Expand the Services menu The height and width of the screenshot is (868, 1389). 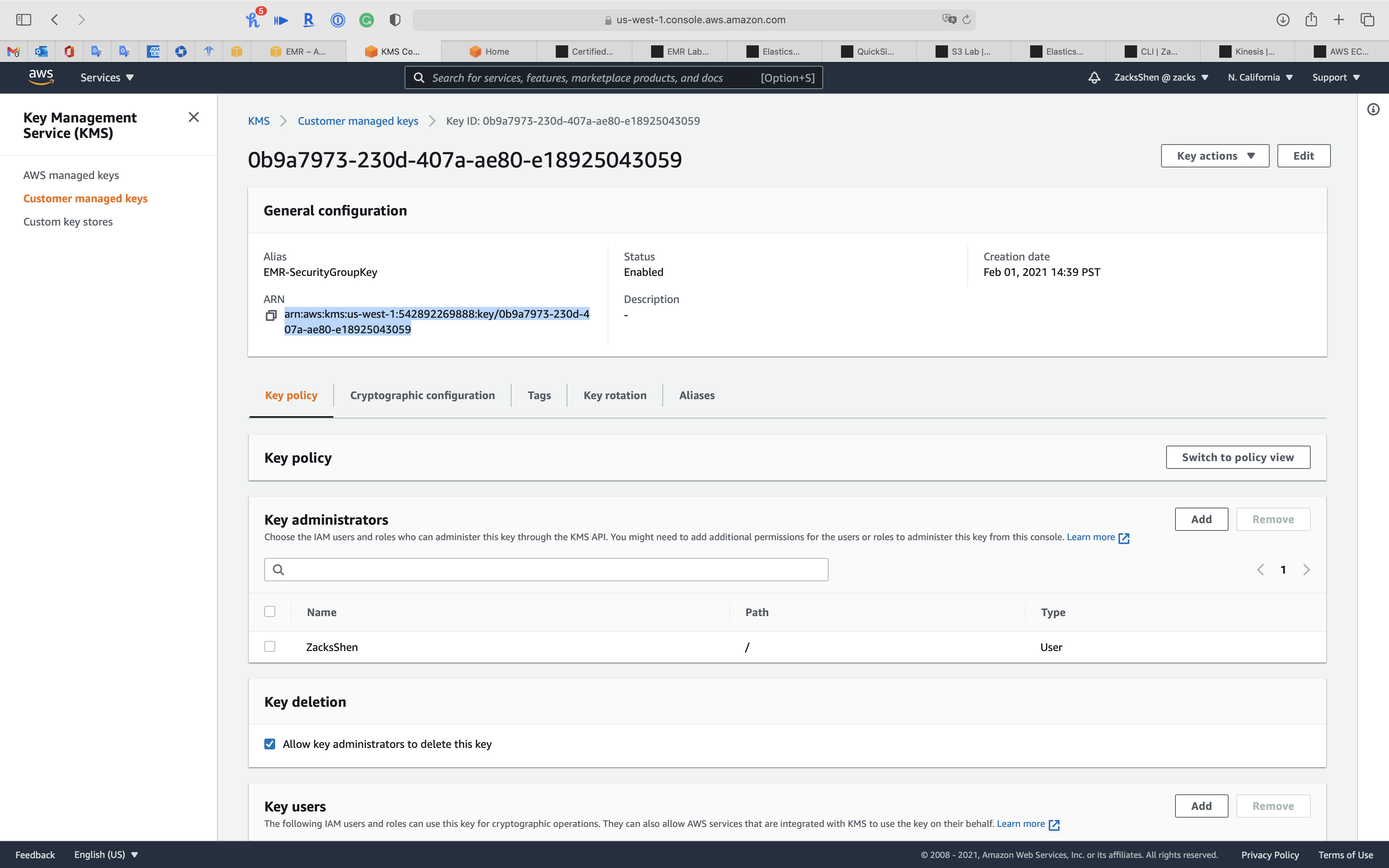pos(107,77)
